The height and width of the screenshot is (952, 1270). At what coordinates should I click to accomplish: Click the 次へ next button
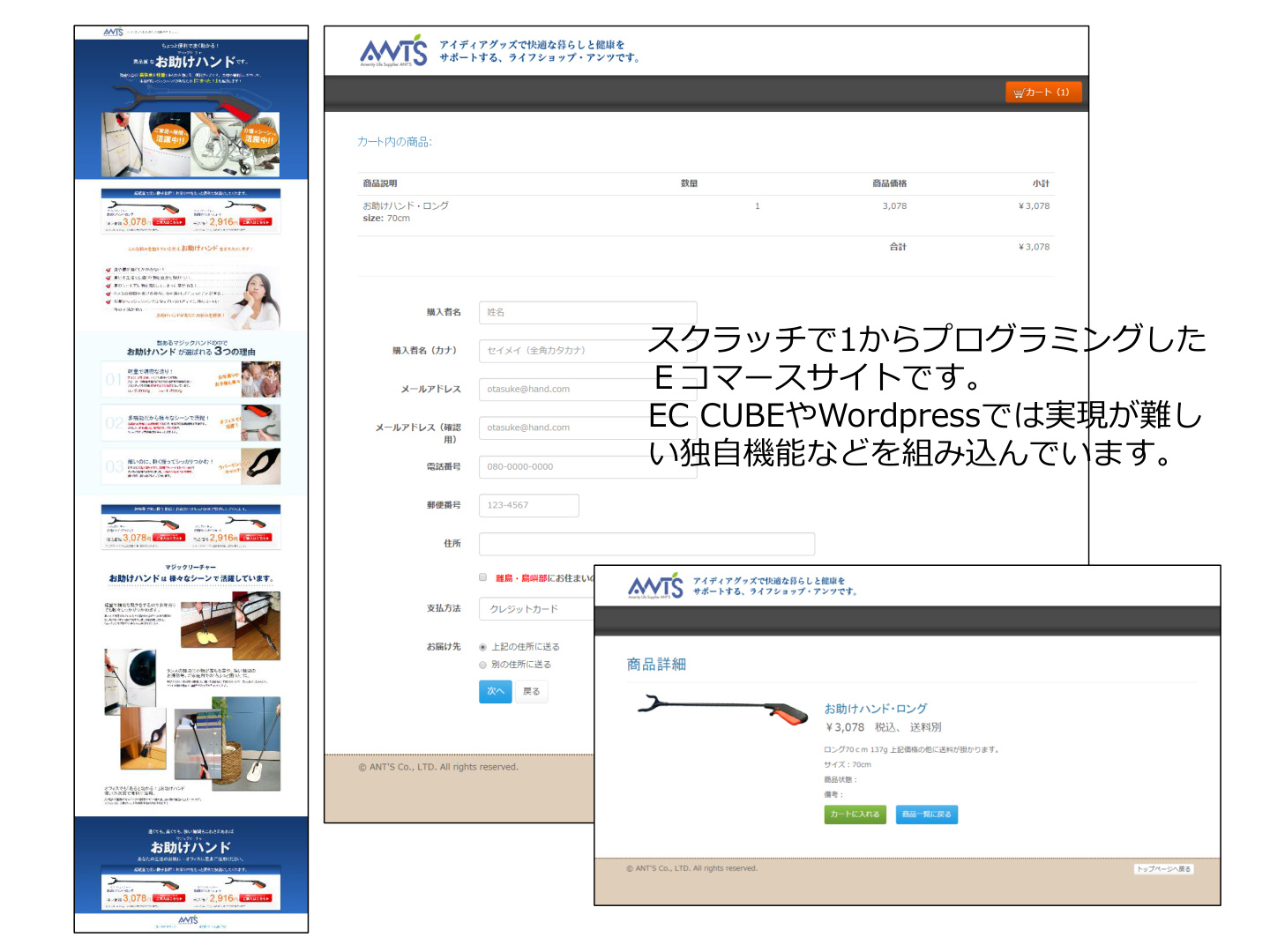(x=495, y=692)
